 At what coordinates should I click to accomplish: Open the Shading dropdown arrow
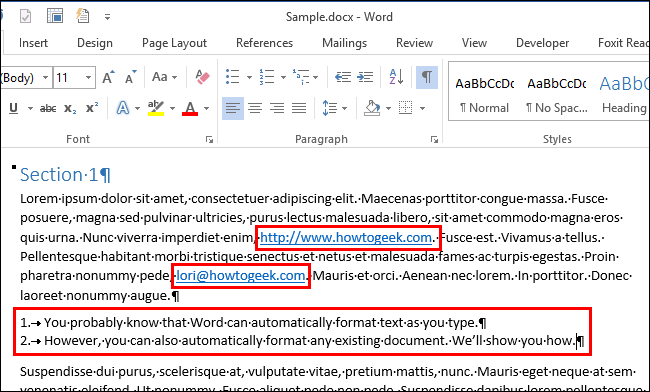388,109
